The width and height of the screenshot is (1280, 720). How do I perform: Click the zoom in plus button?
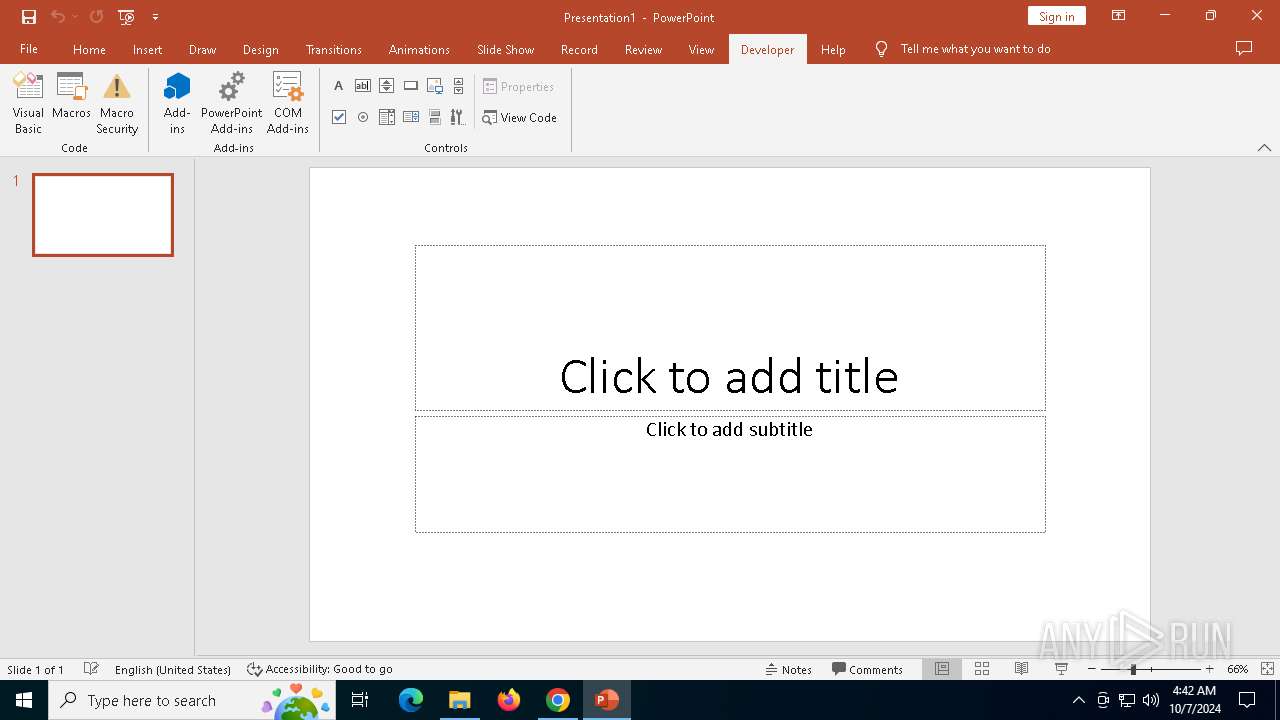tap(1209, 669)
